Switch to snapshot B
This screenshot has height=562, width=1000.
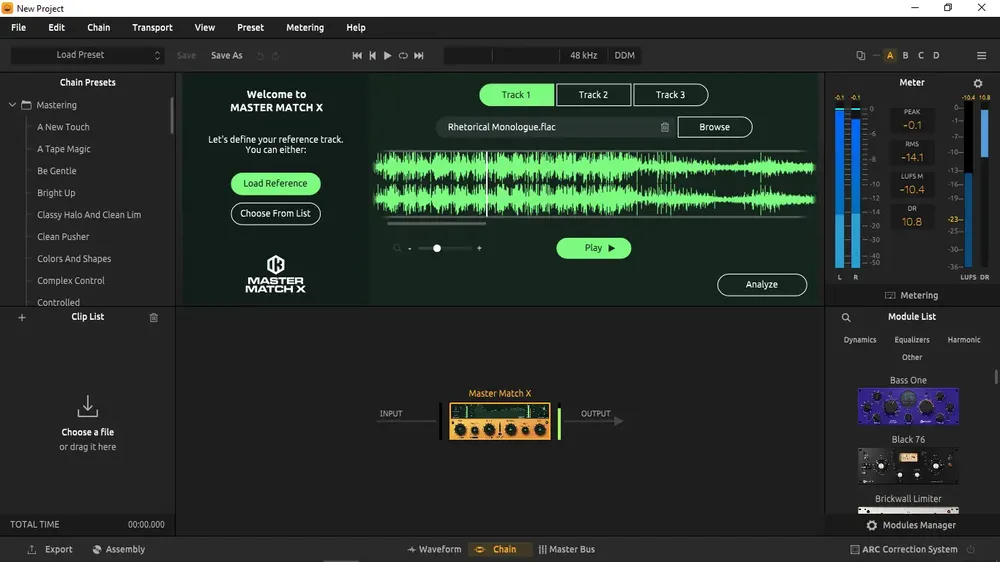click(x=906, y=55)
